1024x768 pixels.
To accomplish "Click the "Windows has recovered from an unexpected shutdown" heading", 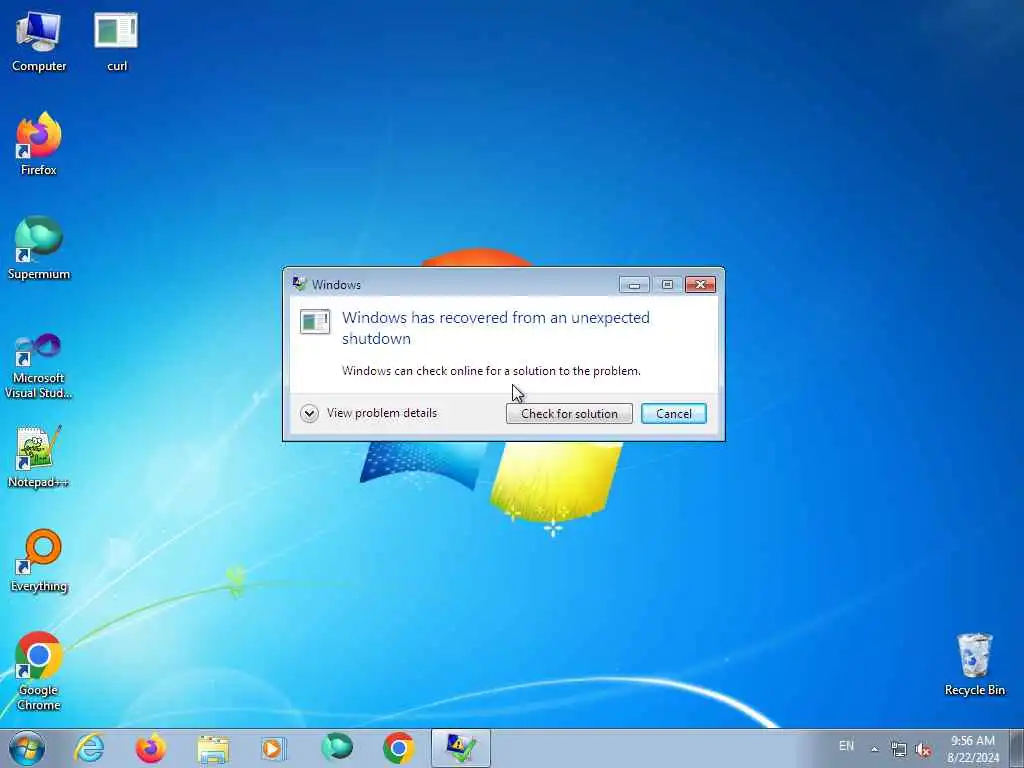I will tap(496, 328).
